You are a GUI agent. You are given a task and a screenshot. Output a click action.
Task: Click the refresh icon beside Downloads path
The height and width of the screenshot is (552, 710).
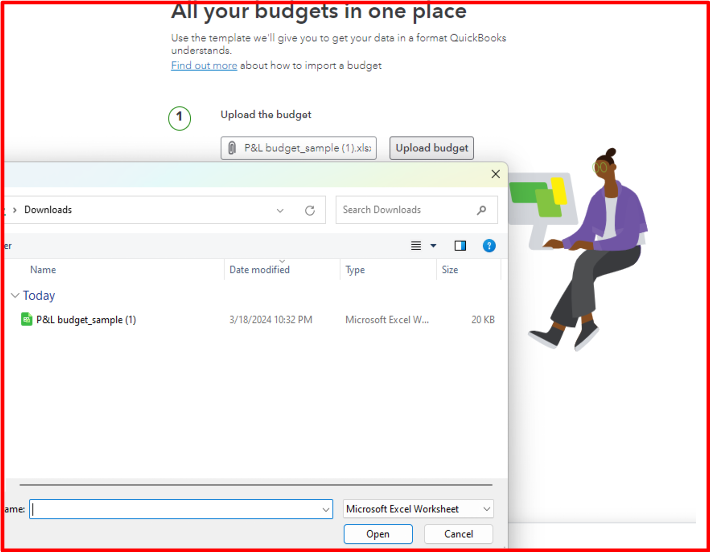tap(310, 210)
